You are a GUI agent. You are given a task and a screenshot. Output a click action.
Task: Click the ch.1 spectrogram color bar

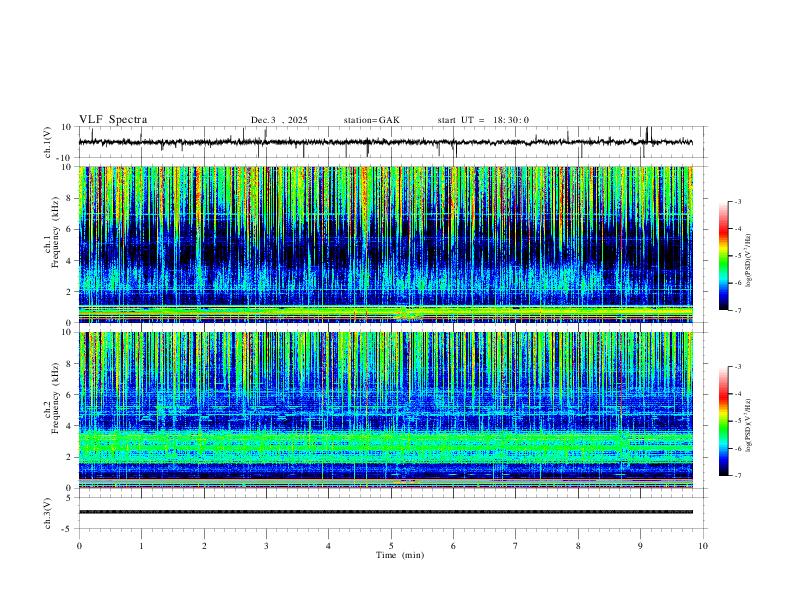coord(724,256)
